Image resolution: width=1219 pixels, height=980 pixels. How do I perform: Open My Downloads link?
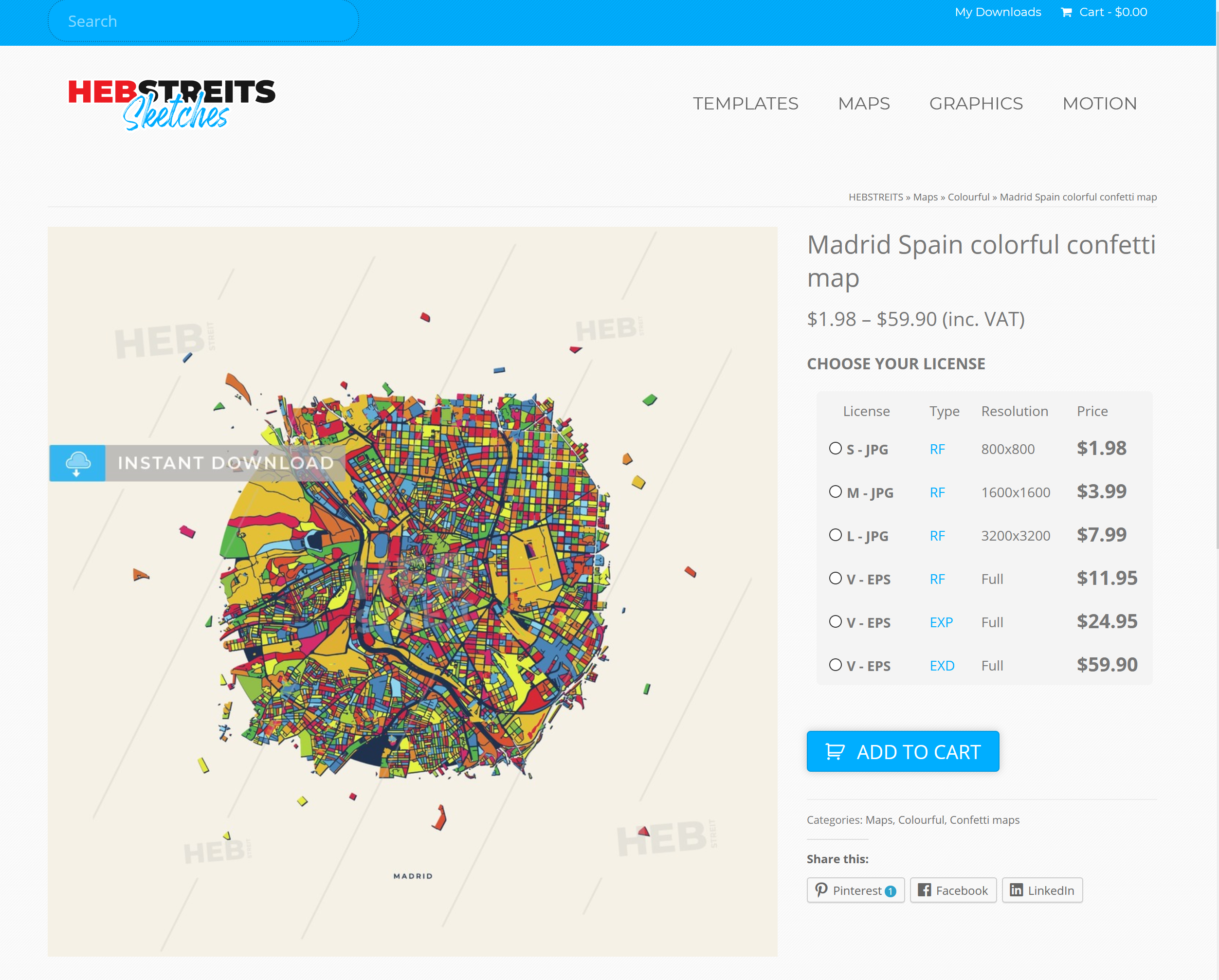point(998,13)
